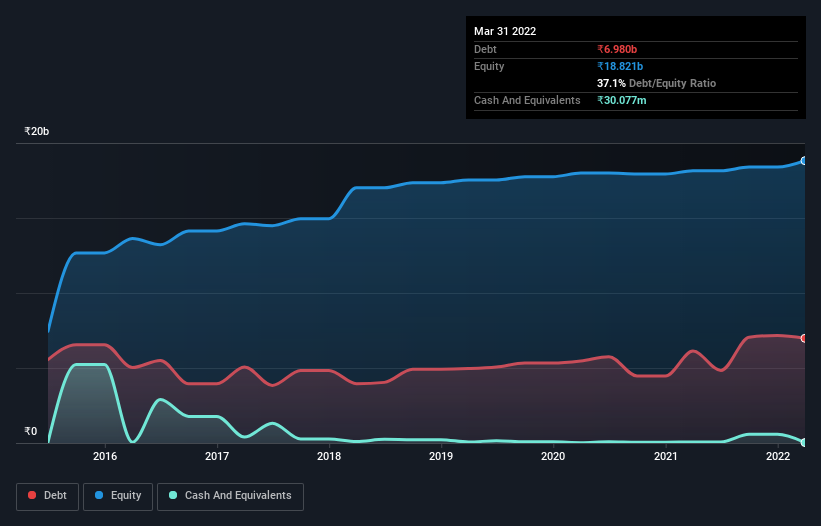
Task: Click the ₹18.821b equity value
Action: click(x=620, y=66)
